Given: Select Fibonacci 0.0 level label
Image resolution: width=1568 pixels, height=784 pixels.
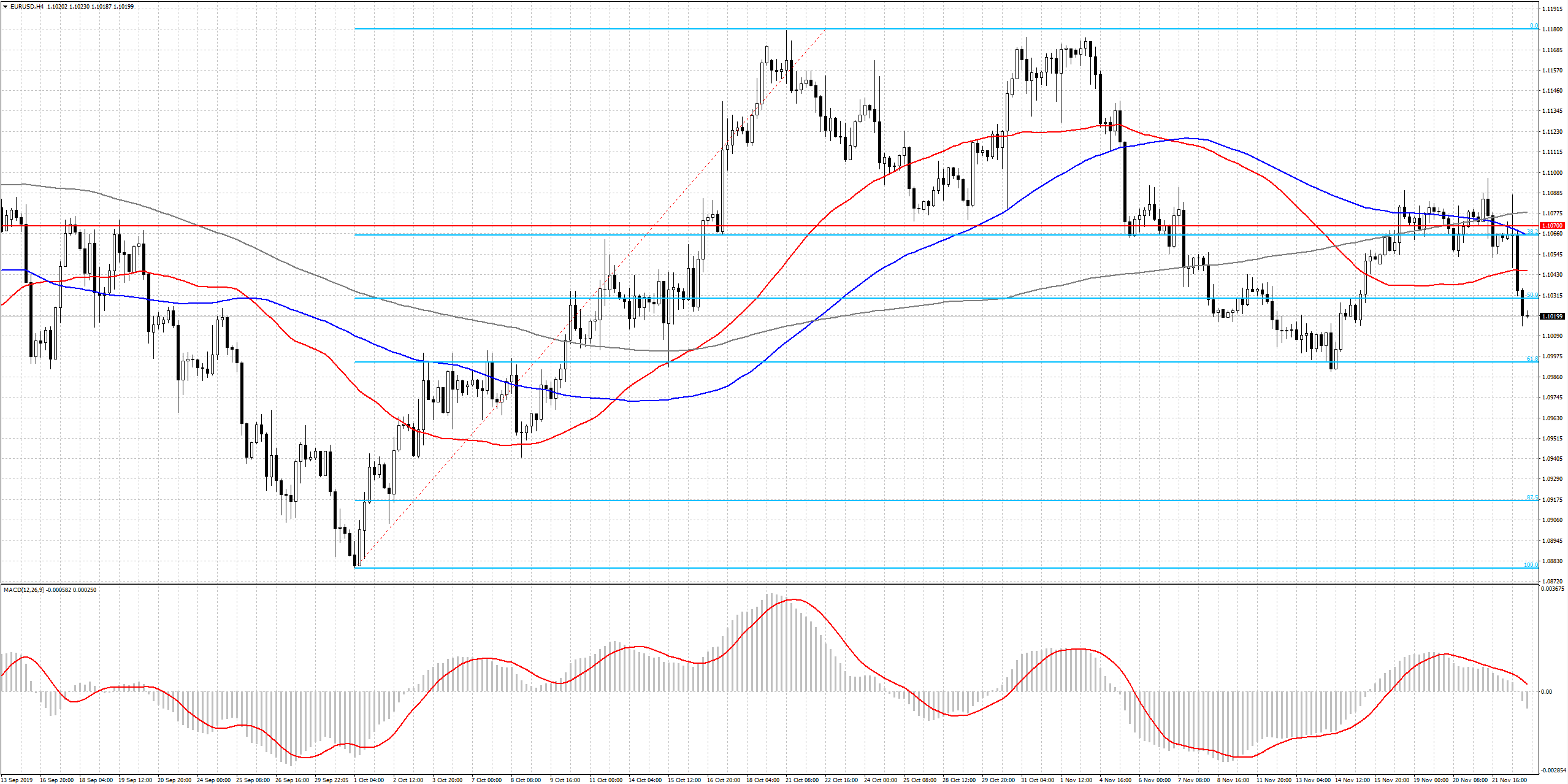Looking at the screenshot, I should [x=1534, y=26].
